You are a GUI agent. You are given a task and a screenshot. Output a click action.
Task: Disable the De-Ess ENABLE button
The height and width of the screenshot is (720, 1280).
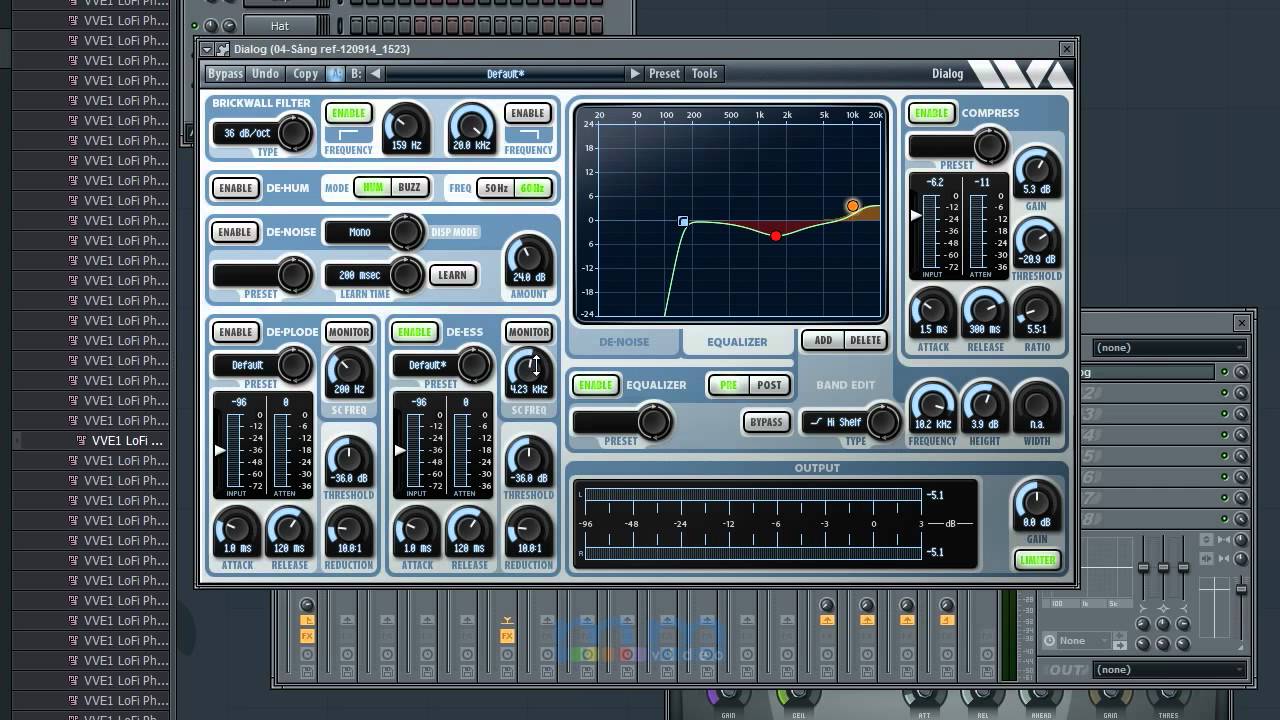coord(414,332)
